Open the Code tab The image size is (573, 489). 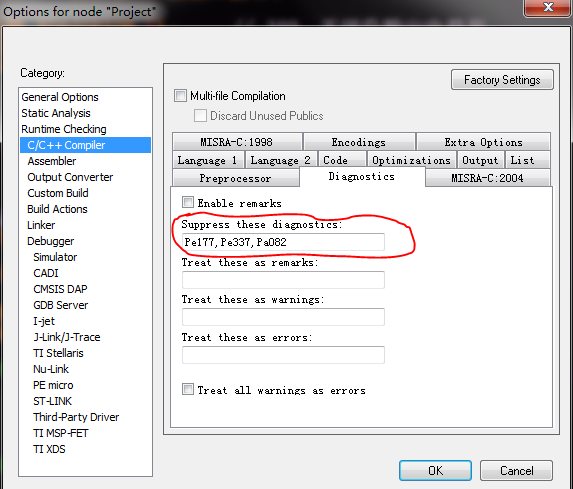pos(342,160)
